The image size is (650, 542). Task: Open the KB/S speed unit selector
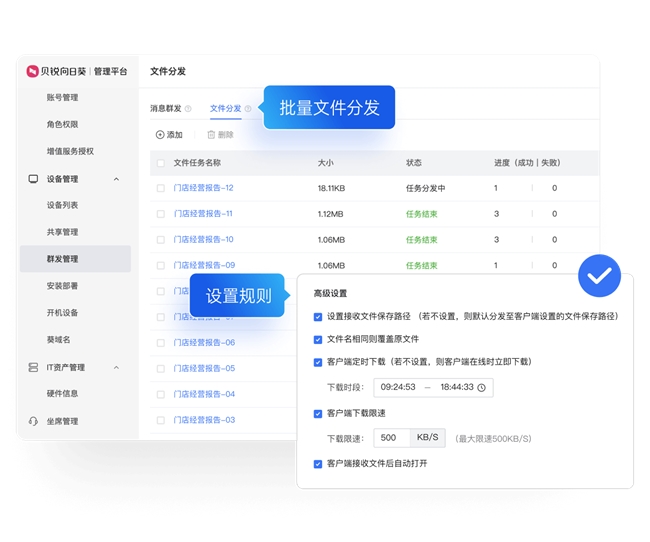pyautogui.click(x=429, y=438)
